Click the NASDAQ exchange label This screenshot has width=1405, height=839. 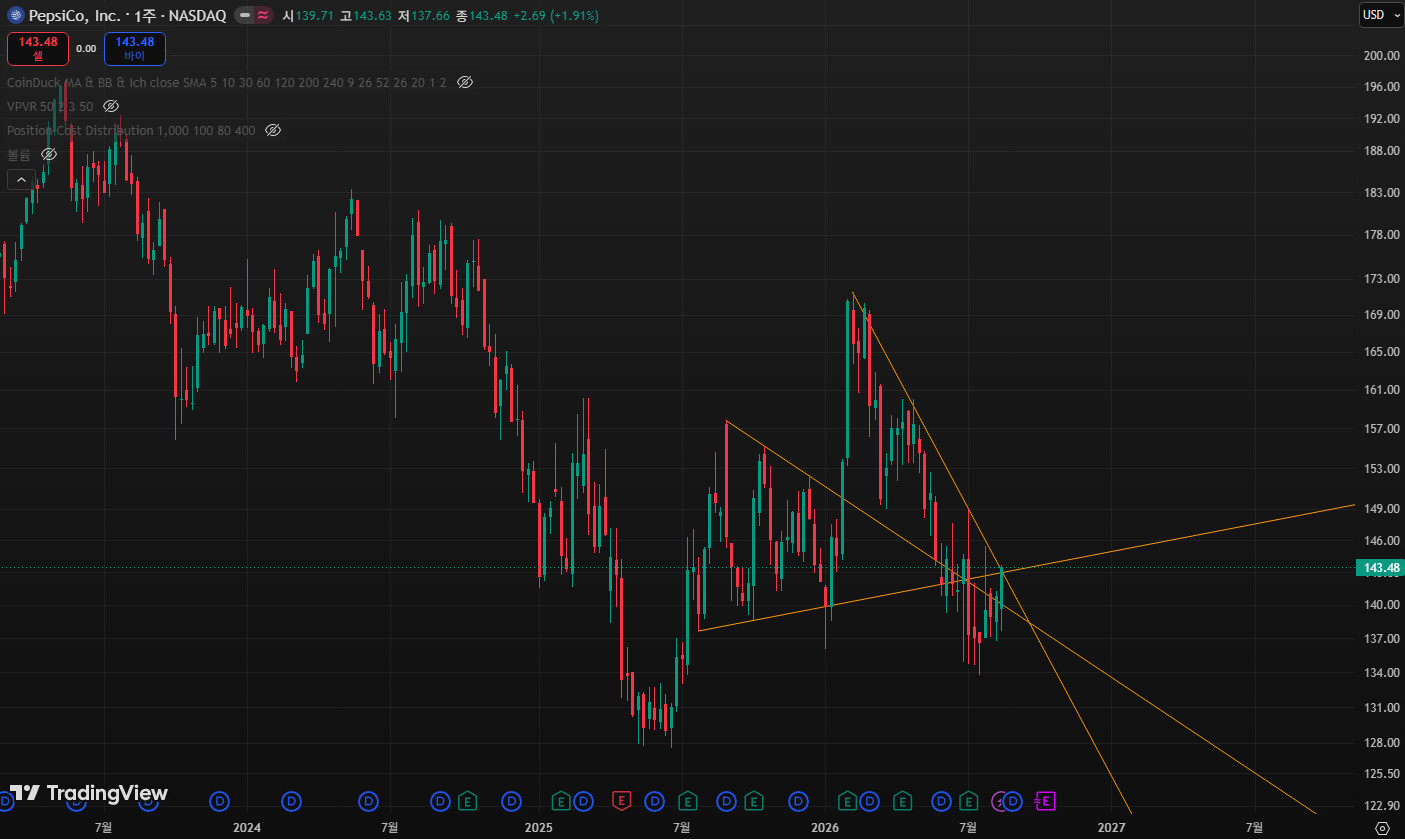[197, 15]
